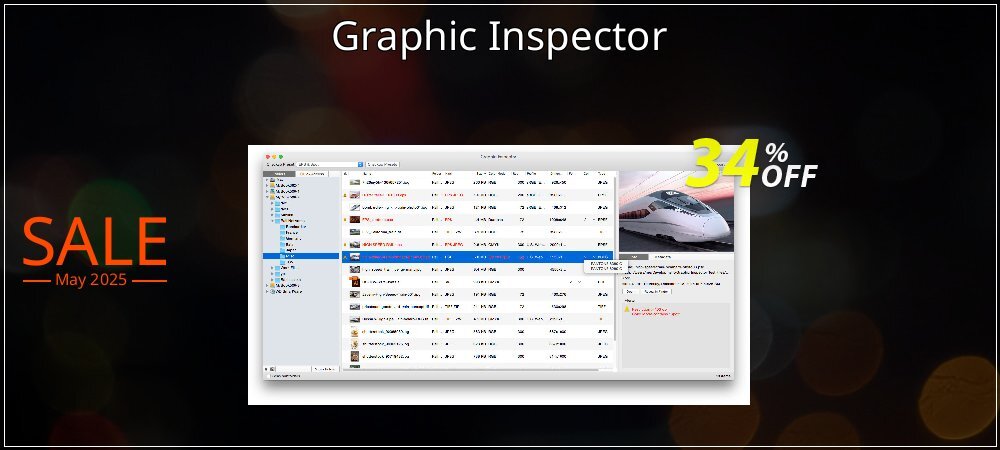1000x450 pixels.
Task: Open the inactive tab below the train preview
Action: click(x=663, y=257)
